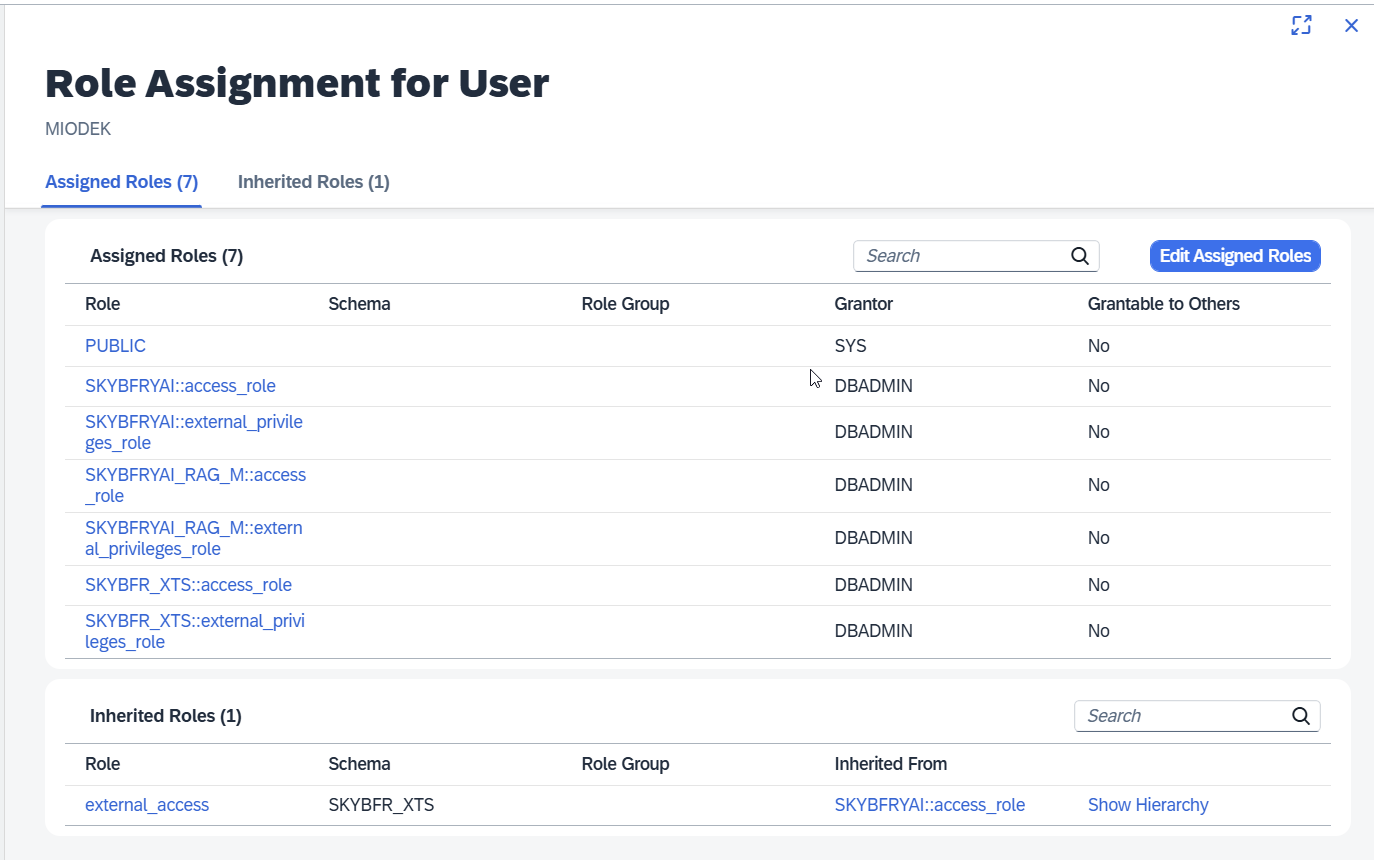Click search icon in Inherited Roles
Screen dimensions: 1374x860
pos(1301,716)
